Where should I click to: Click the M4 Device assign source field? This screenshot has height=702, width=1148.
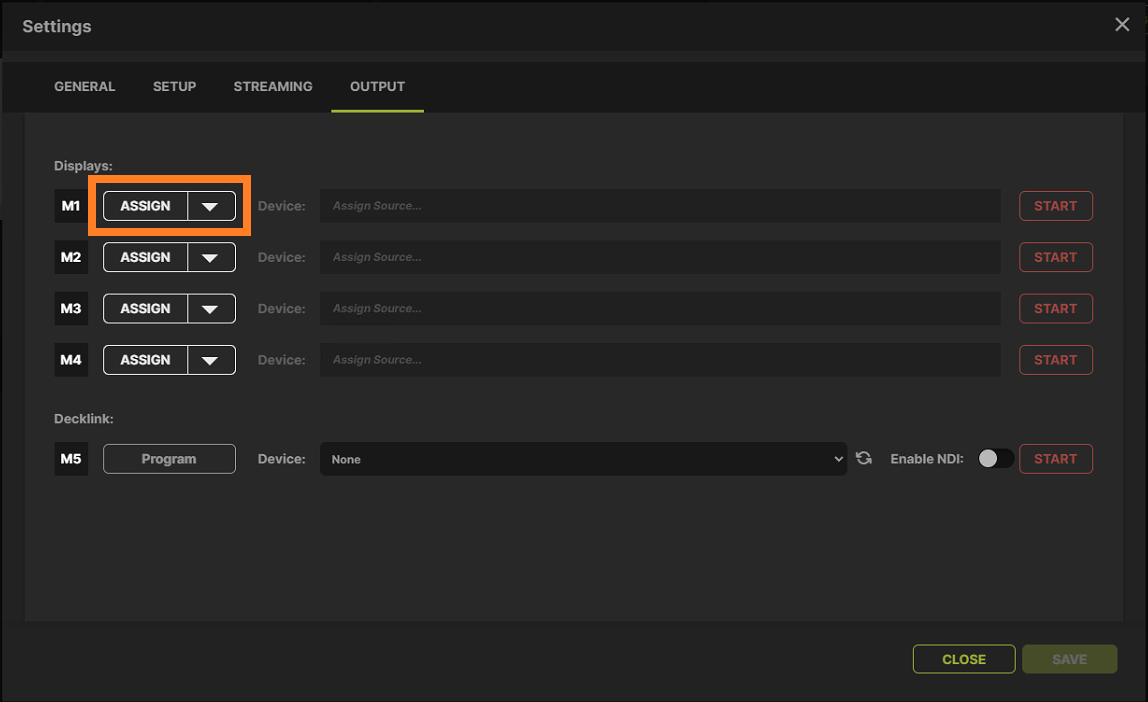pos(659,359)
